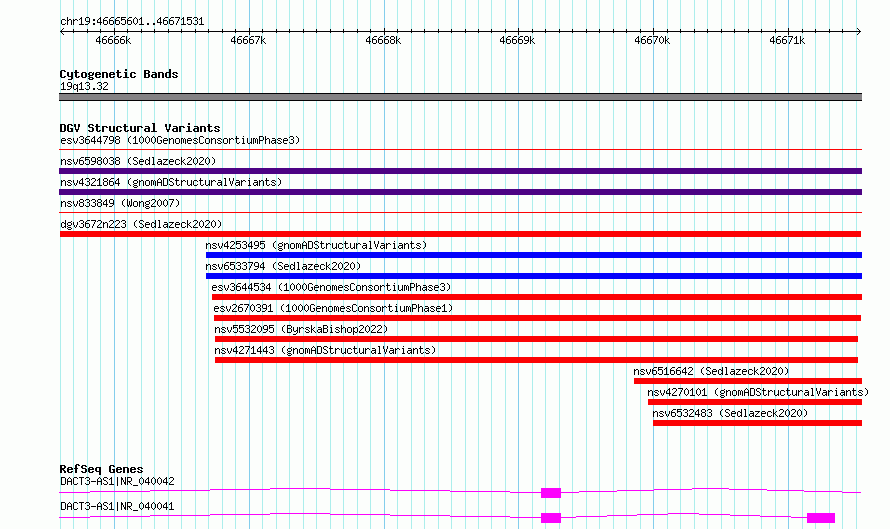Click the 46671k ruler tick label
The width and height of the screenshot is (890, 529).
[787, 40]
